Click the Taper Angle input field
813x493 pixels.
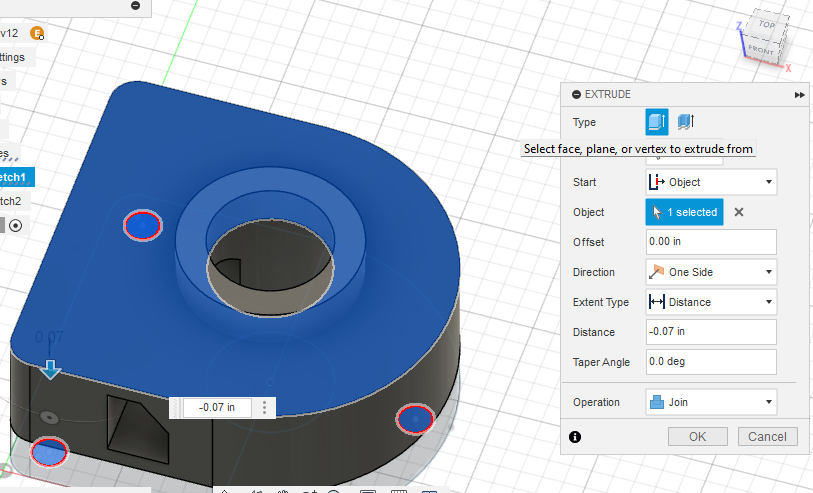coord(711,362)
